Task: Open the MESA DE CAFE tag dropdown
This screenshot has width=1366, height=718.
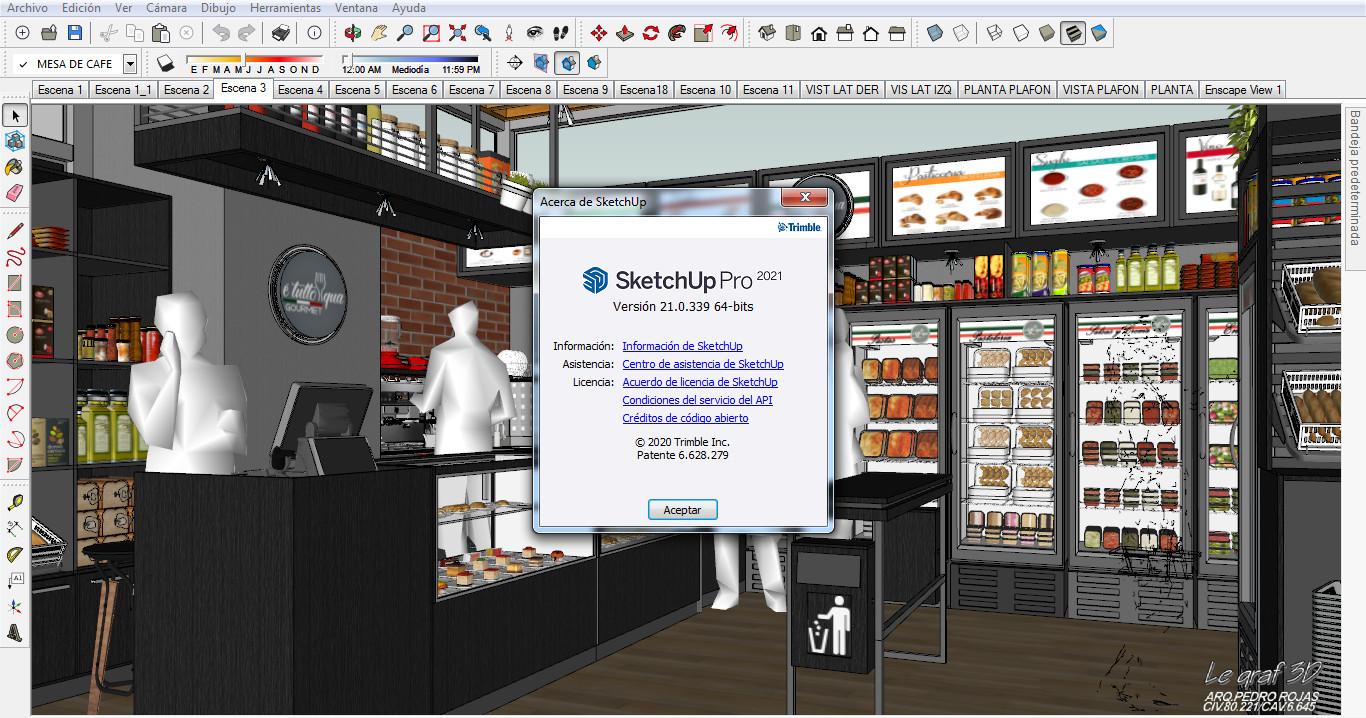Action: [130, 64]
